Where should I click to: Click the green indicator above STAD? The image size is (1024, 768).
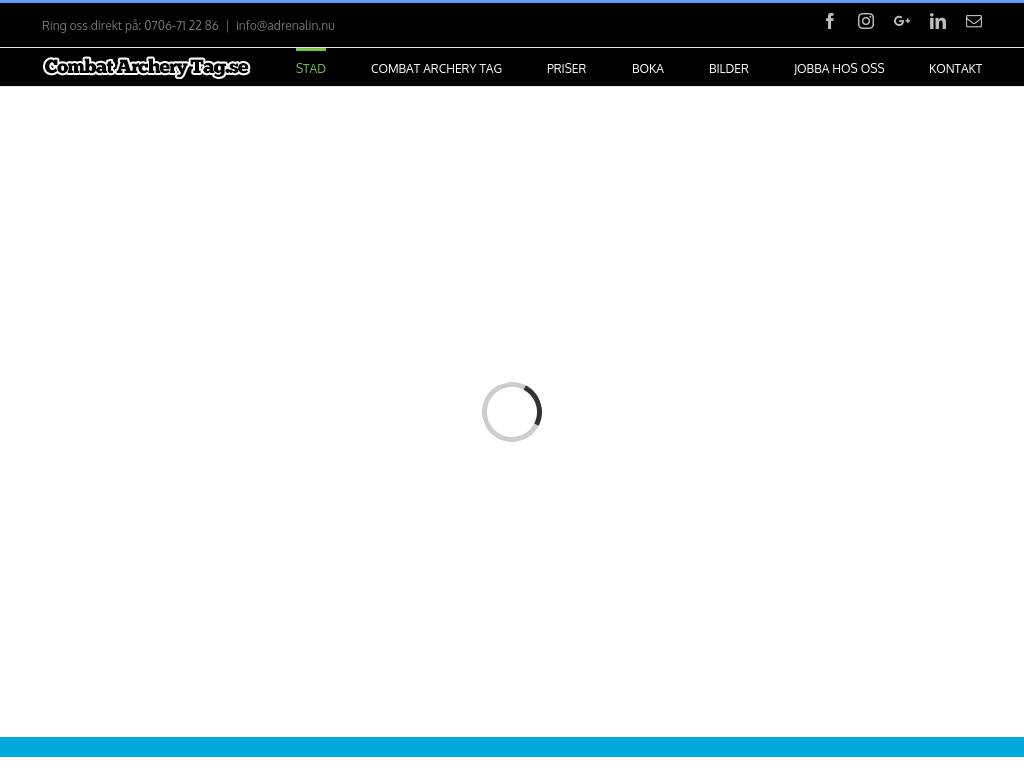point(311,49)
